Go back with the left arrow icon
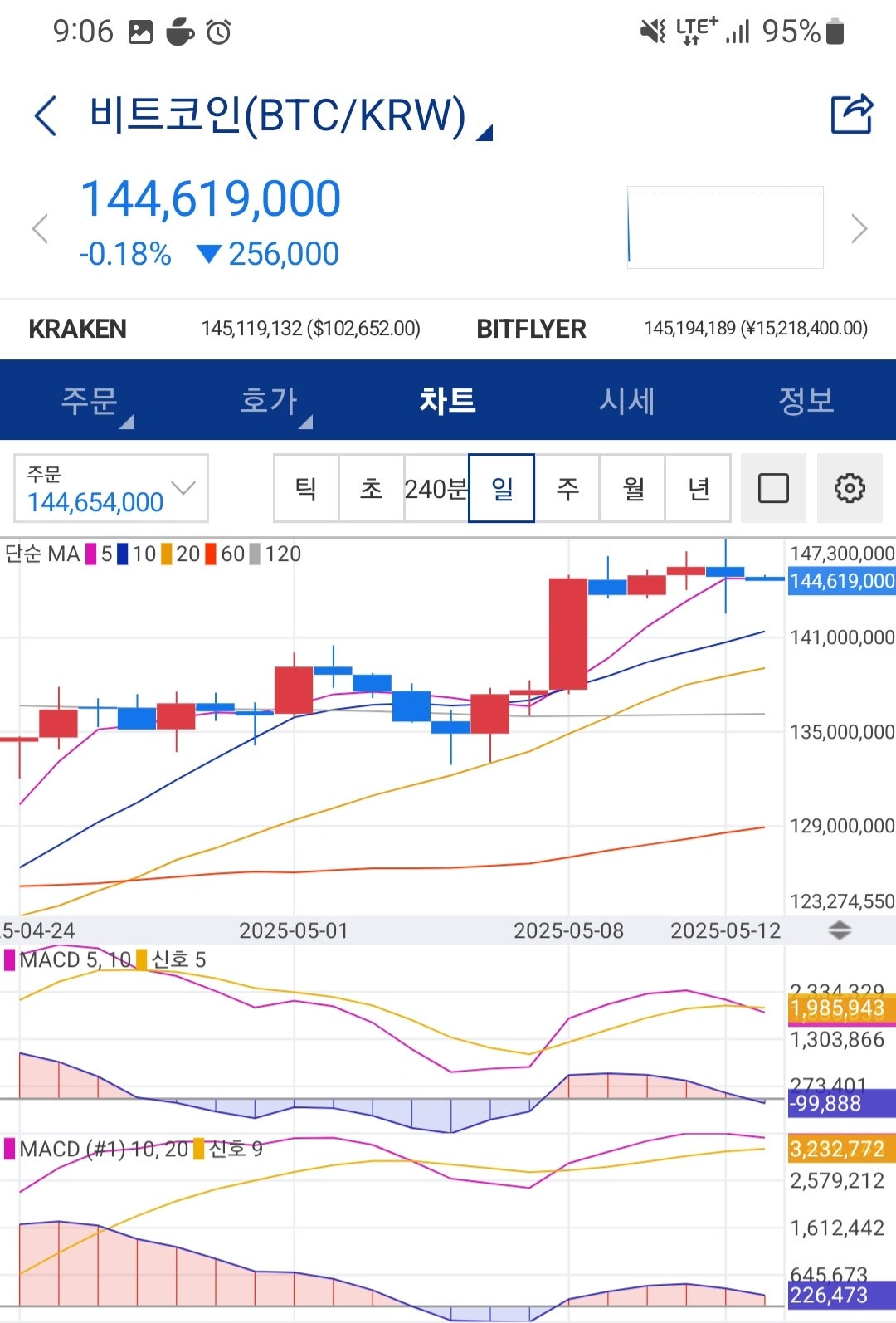The height and width of the screenshot is (1323, 896). pyautogui.click(x=46, y=115)
